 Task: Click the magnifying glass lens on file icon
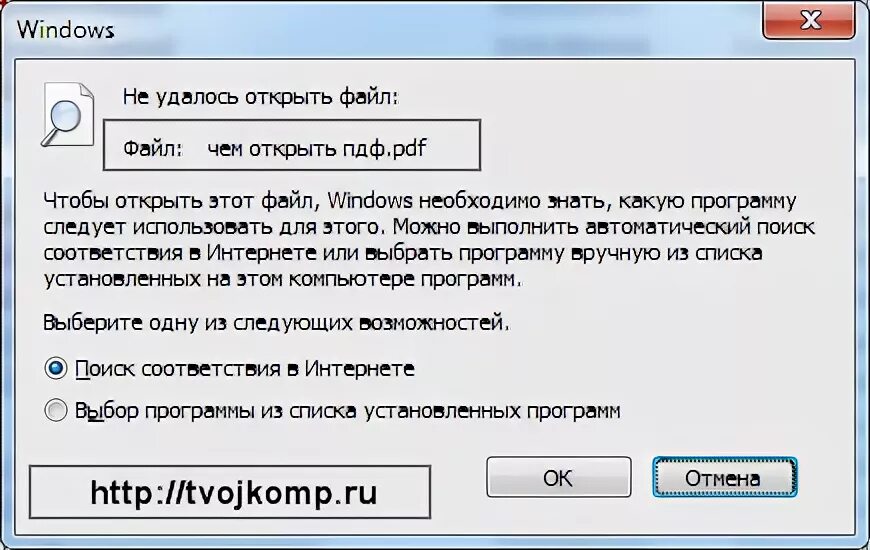(65, 118)
